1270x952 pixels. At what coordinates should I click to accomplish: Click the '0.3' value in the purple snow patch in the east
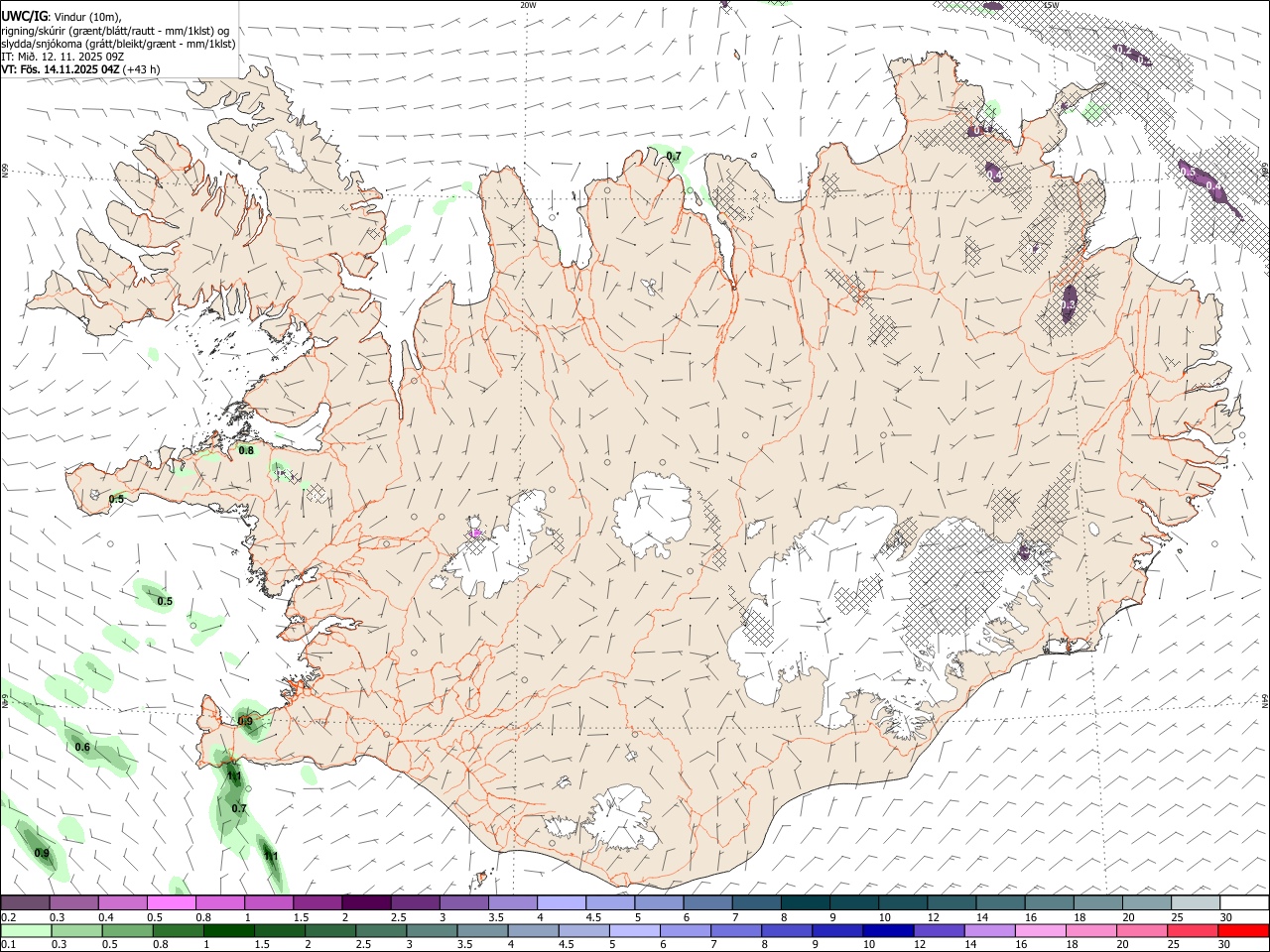coord(1069,305)
